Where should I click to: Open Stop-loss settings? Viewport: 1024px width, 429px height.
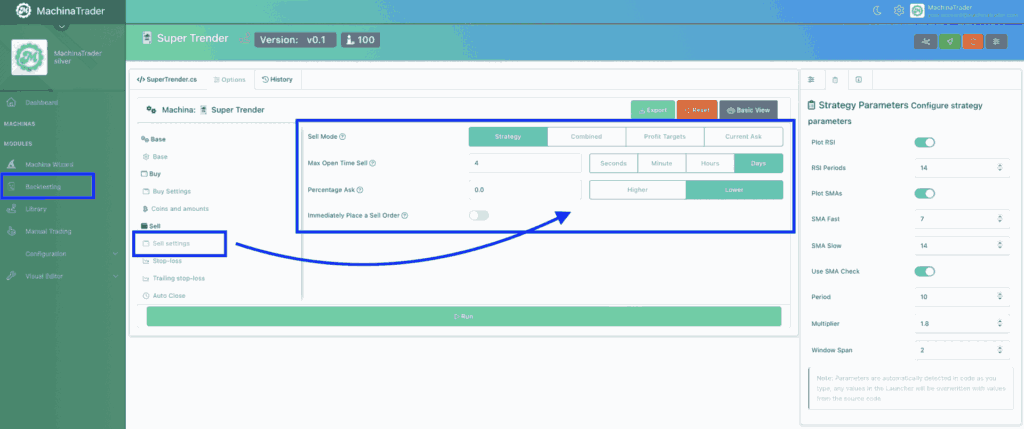[167, 261]
